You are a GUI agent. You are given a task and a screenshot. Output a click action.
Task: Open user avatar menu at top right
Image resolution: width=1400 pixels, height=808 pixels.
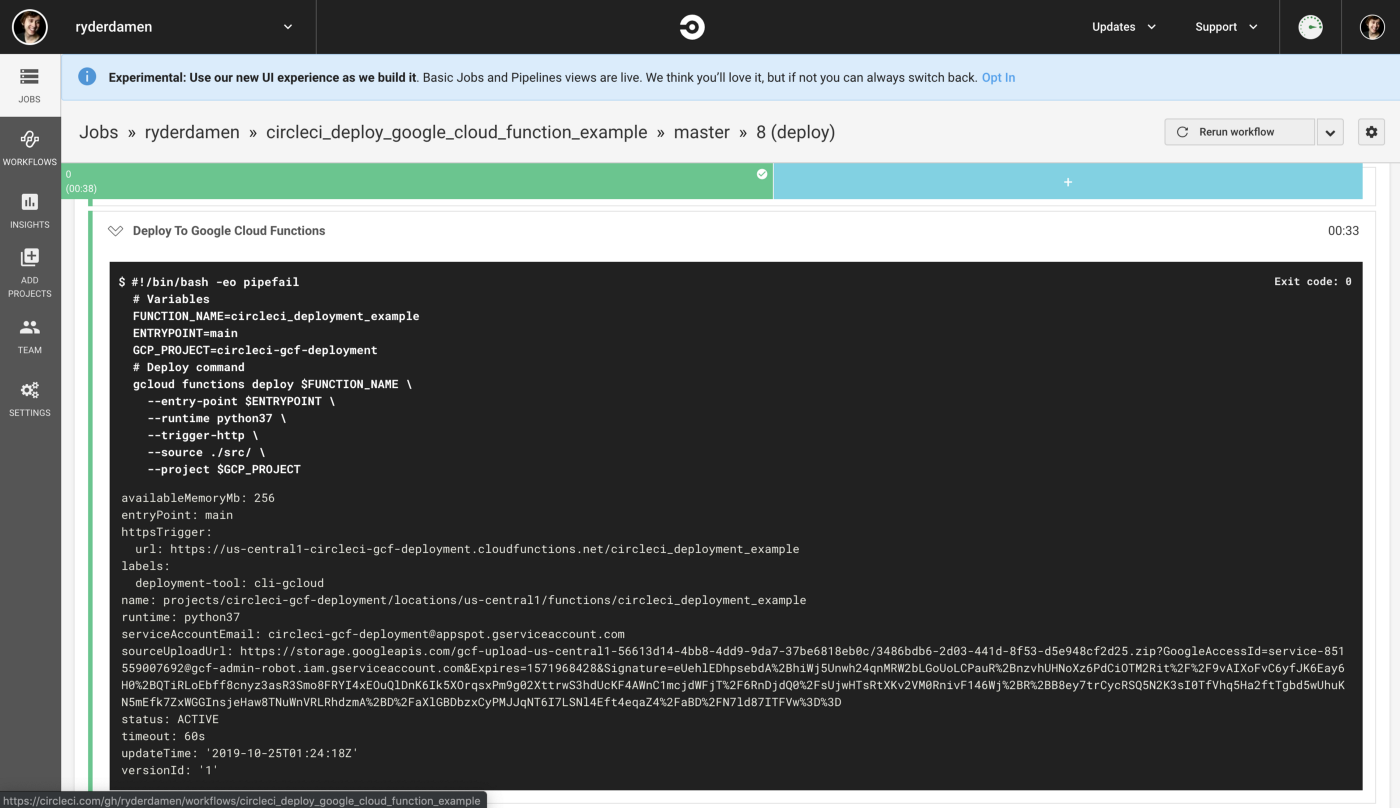[x=1372, y=27]
